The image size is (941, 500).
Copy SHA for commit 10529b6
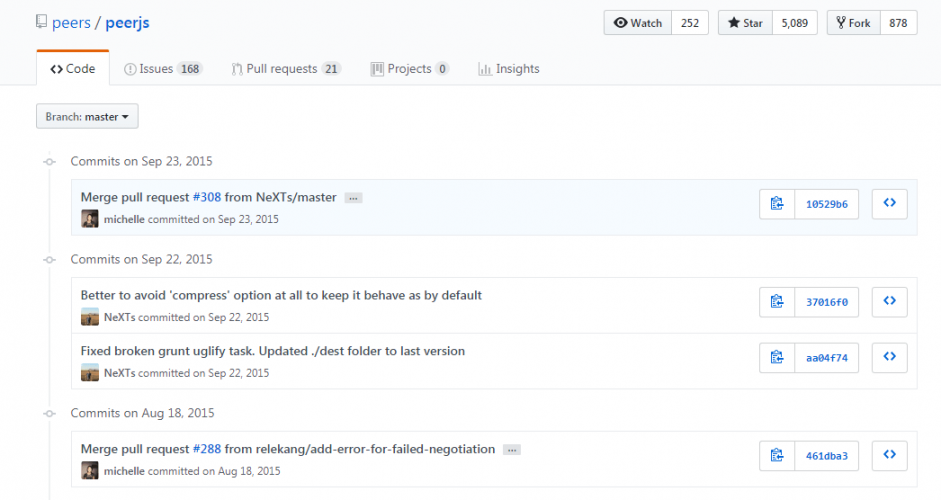(x=777, y=204)
